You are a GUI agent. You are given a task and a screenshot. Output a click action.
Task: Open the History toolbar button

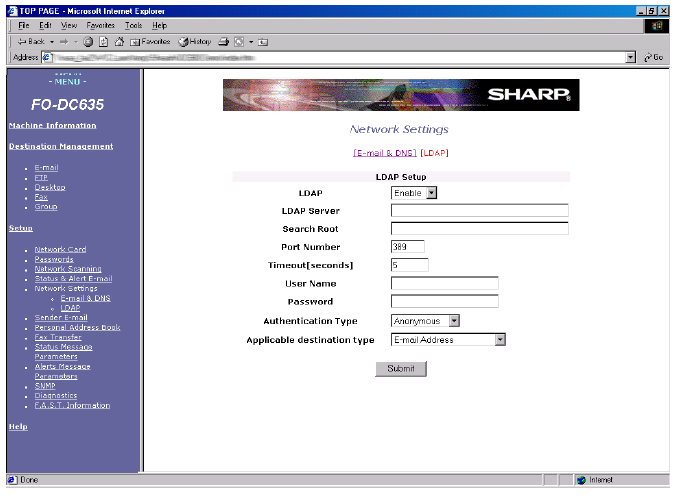(194, 41)
